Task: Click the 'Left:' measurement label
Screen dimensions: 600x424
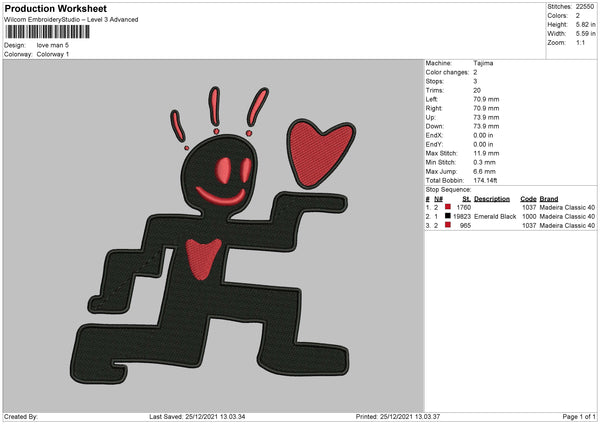Action: (x=431, y=99)
